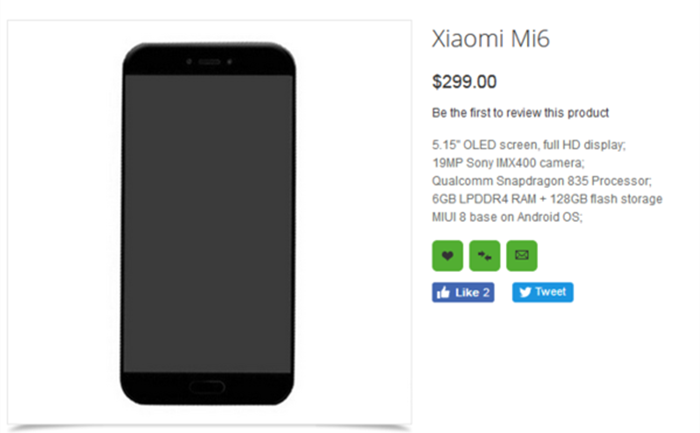Click the Like count number 2
This screenshot has width=700, height=433.
486,292
